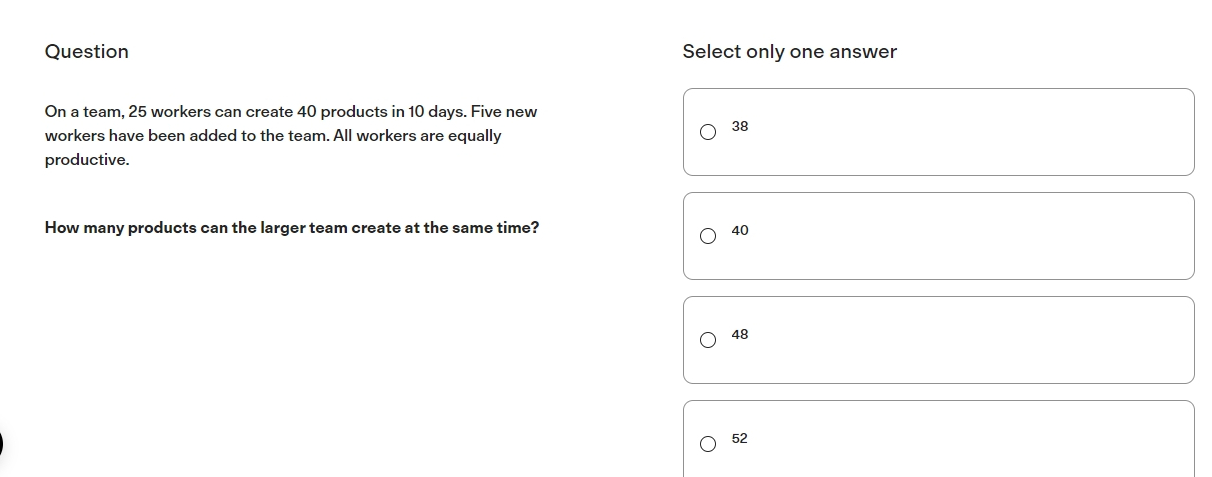This screenshot has height=477, width=1212.
Task: Click the bold 'How many products' question text
Action: 292,228
